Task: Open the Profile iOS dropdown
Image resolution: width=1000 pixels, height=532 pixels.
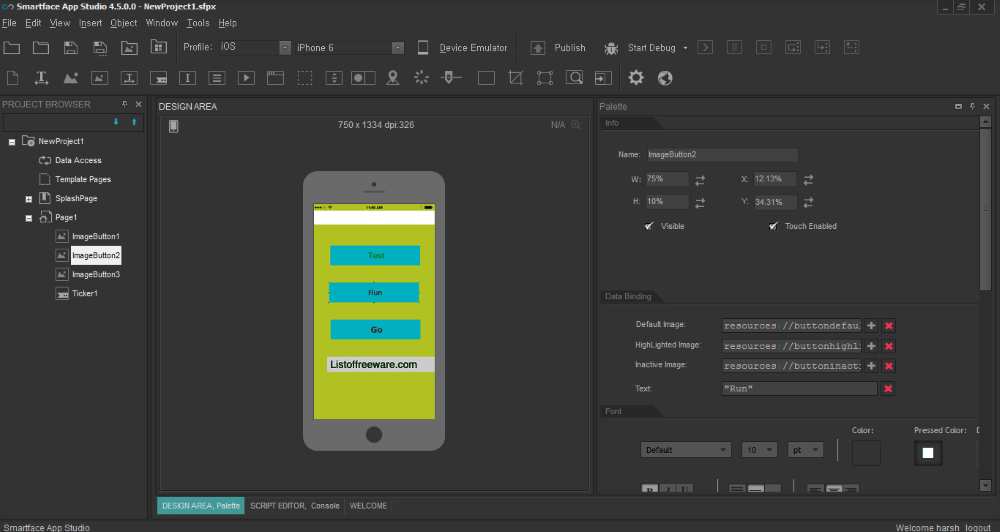Action: [285, 48]
